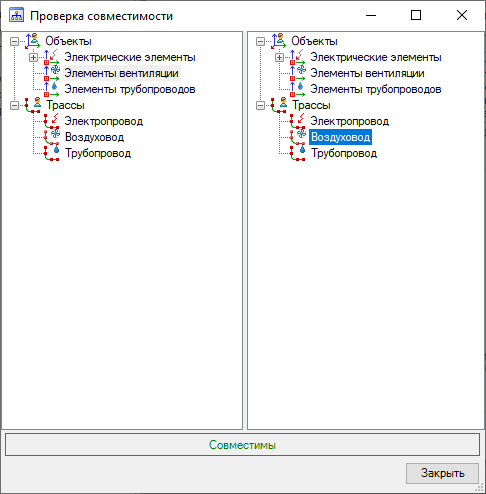
Task: Select Трубопровод in the left tree
Action: coord(98,153)
